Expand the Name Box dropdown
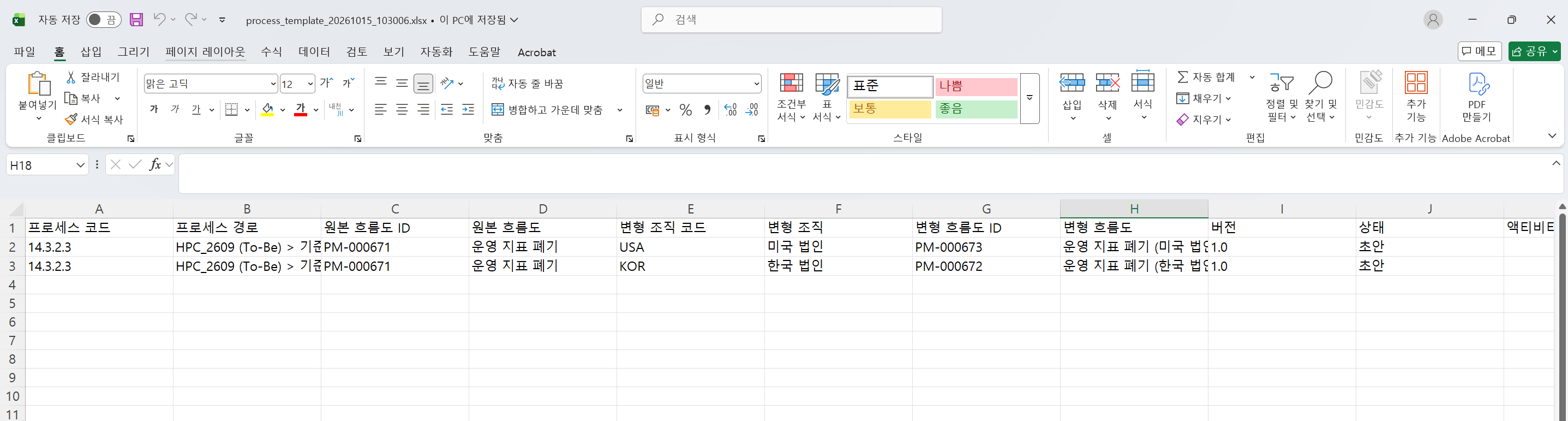1568x421 pixels. (80, 164)
